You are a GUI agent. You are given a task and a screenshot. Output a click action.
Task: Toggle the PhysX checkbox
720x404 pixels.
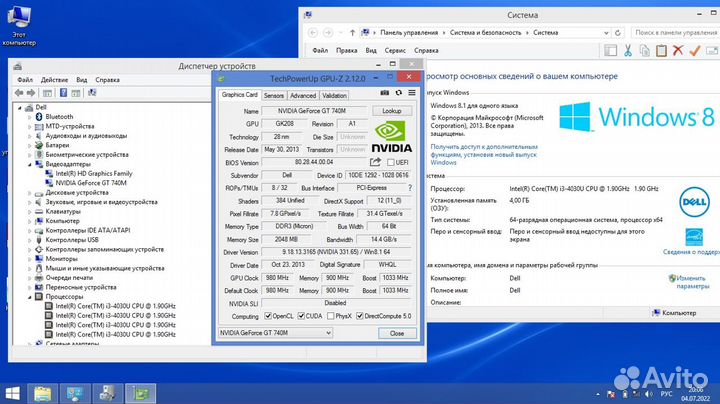pos(331,316)
